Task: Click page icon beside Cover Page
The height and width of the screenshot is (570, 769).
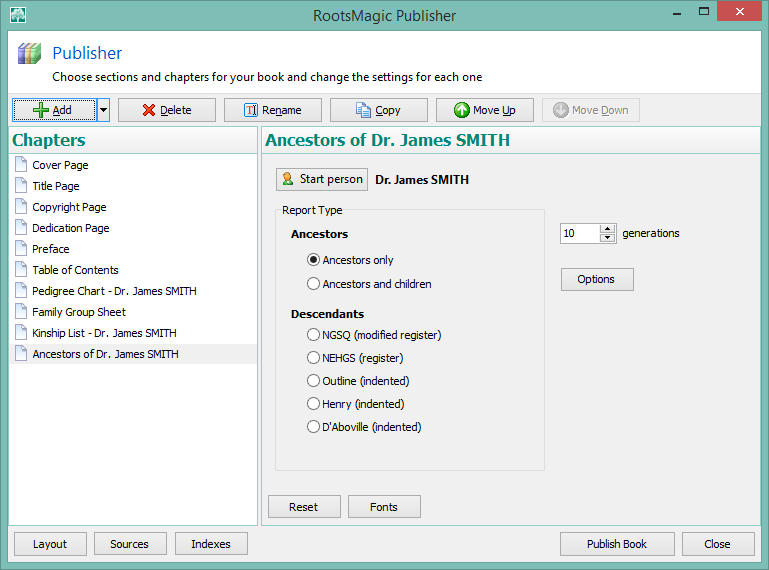Action: pyautogui.click(x=21, y=164)
